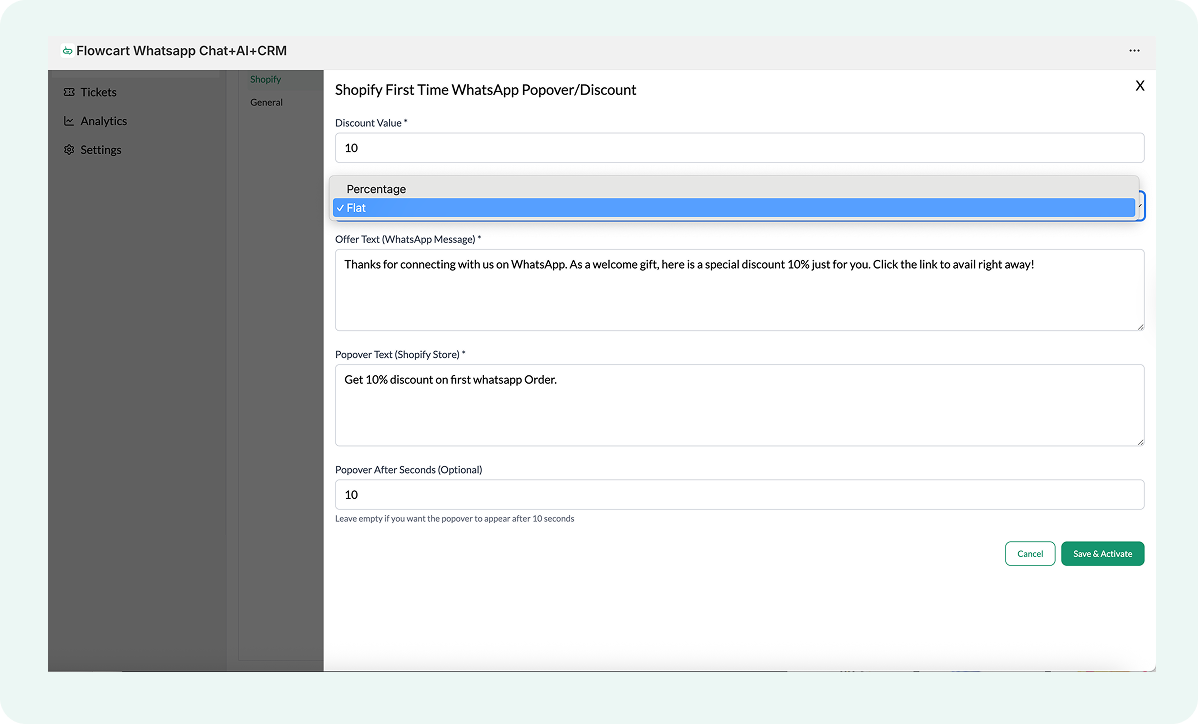Screen dimensions: 1198x724
Task: Choose the Flat option in dropdown list
Action: [733, 208]
